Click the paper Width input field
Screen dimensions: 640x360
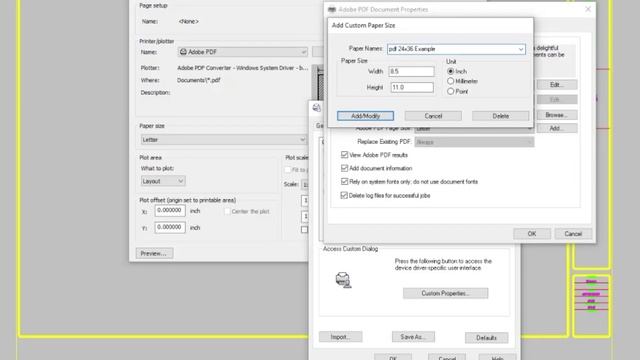(x=411, y=71)
